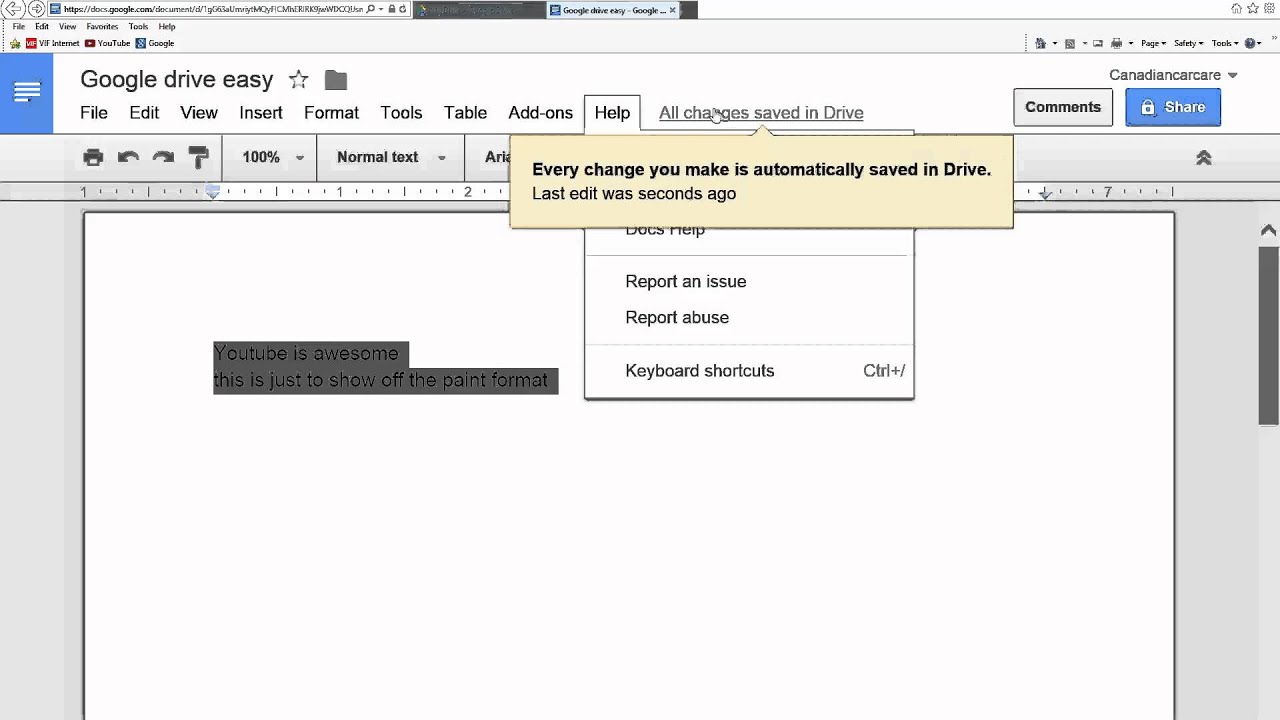Click the document title Google drive easy
Screen dimensions: 1280x720
tap(177, 80)
